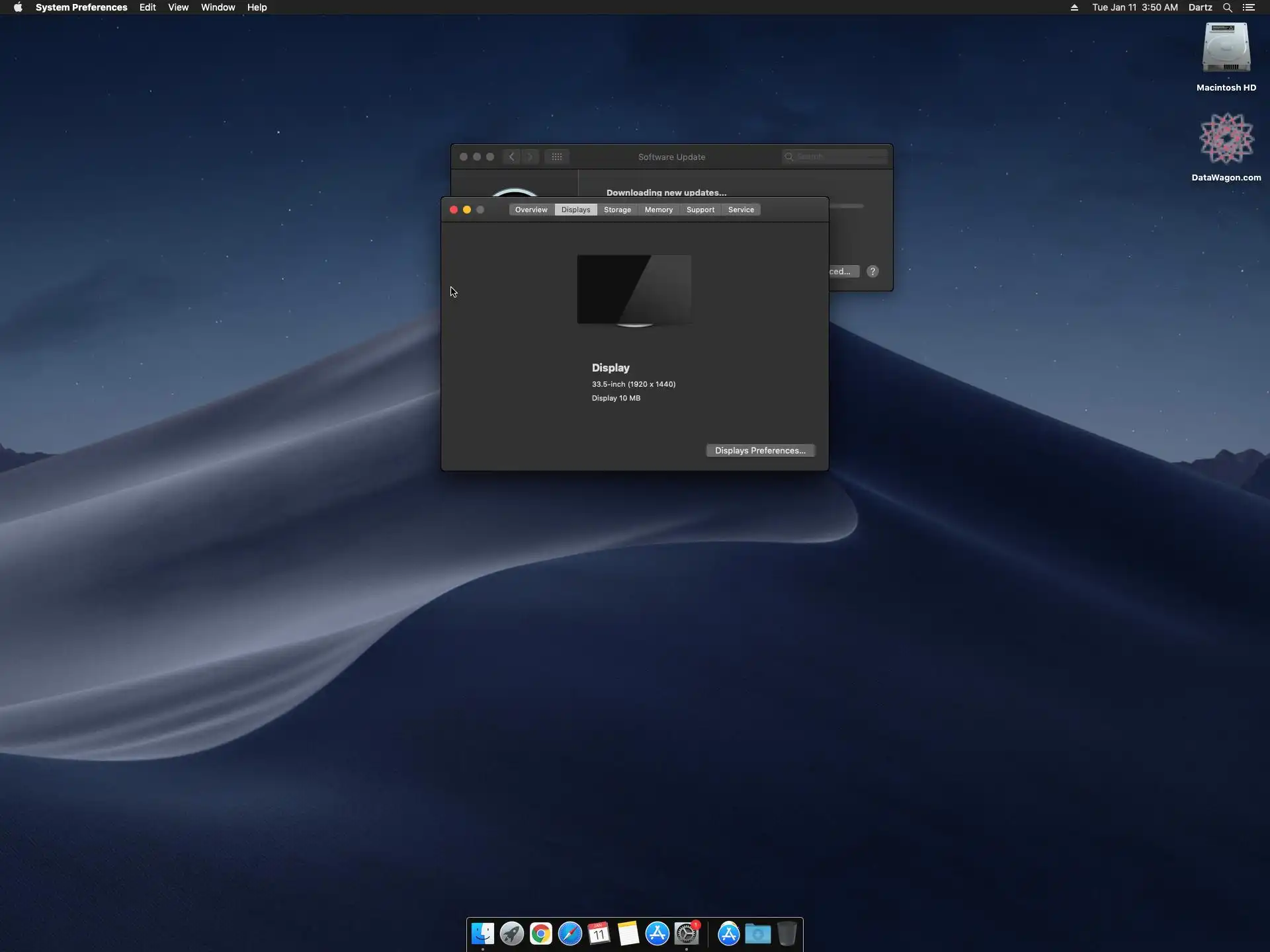This screenshot has height=952, width=1270.
Task: Click the display monitor thumbnail image
Action: (x=634, y=290)
